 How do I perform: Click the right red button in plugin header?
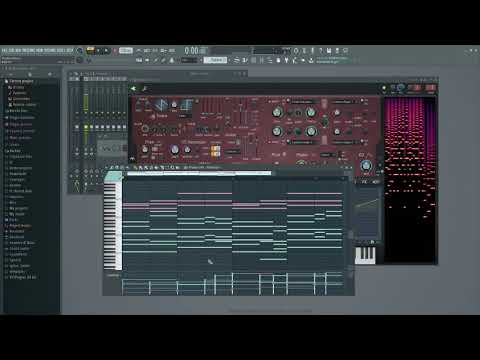[x=431, y=88]
